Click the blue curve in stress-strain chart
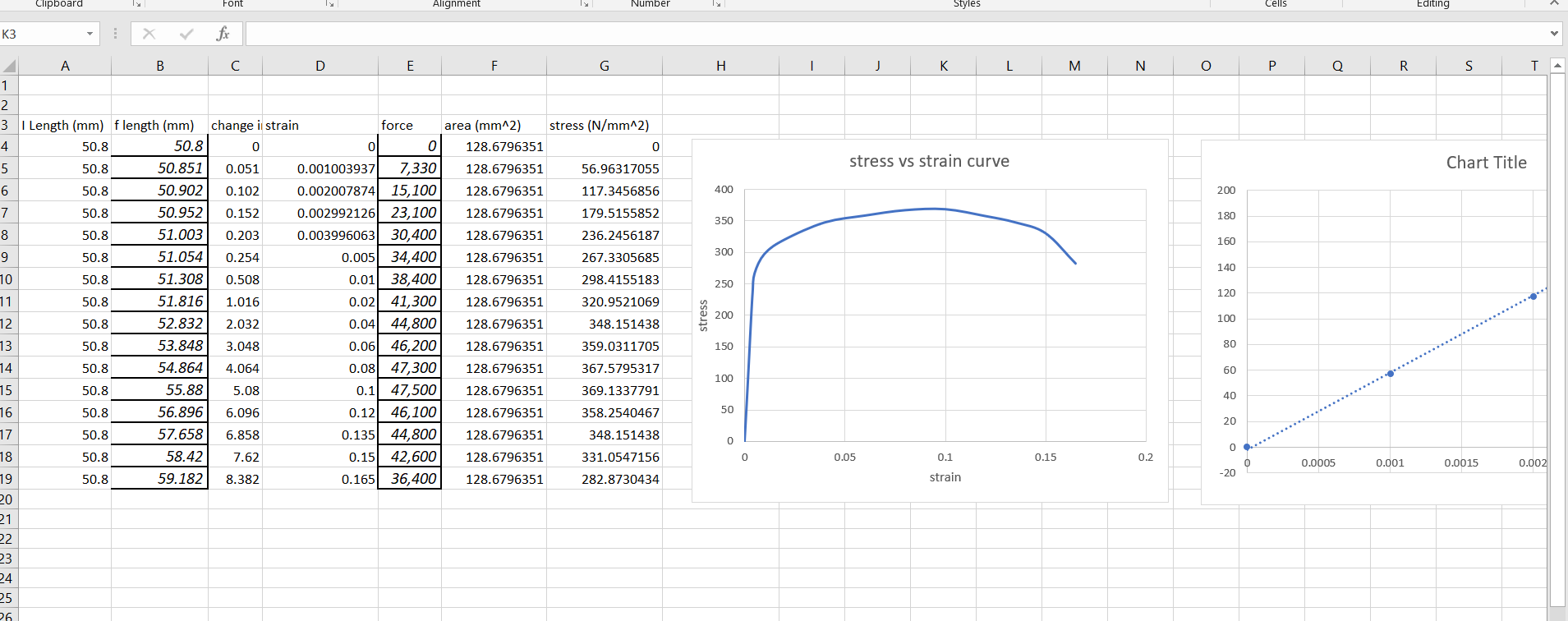Image resolution: width=1568 pixels, height=621 pixels. [945, 209]
